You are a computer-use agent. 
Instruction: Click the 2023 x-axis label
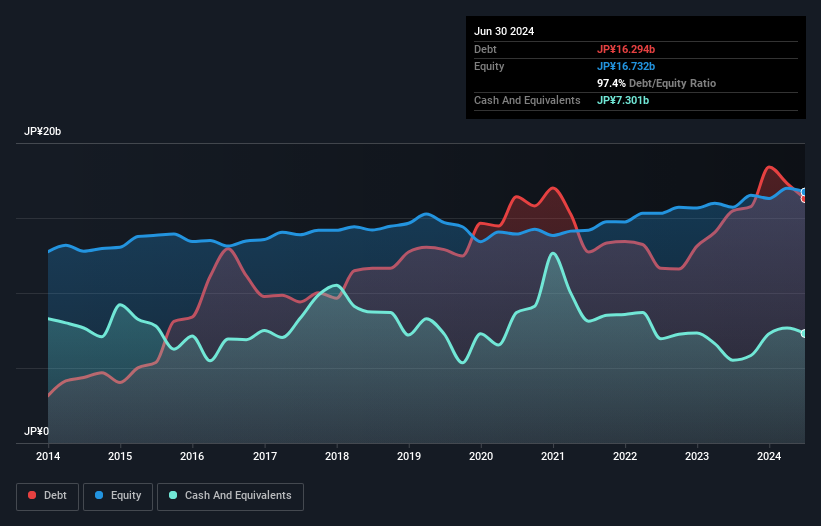tap(697, 456)
